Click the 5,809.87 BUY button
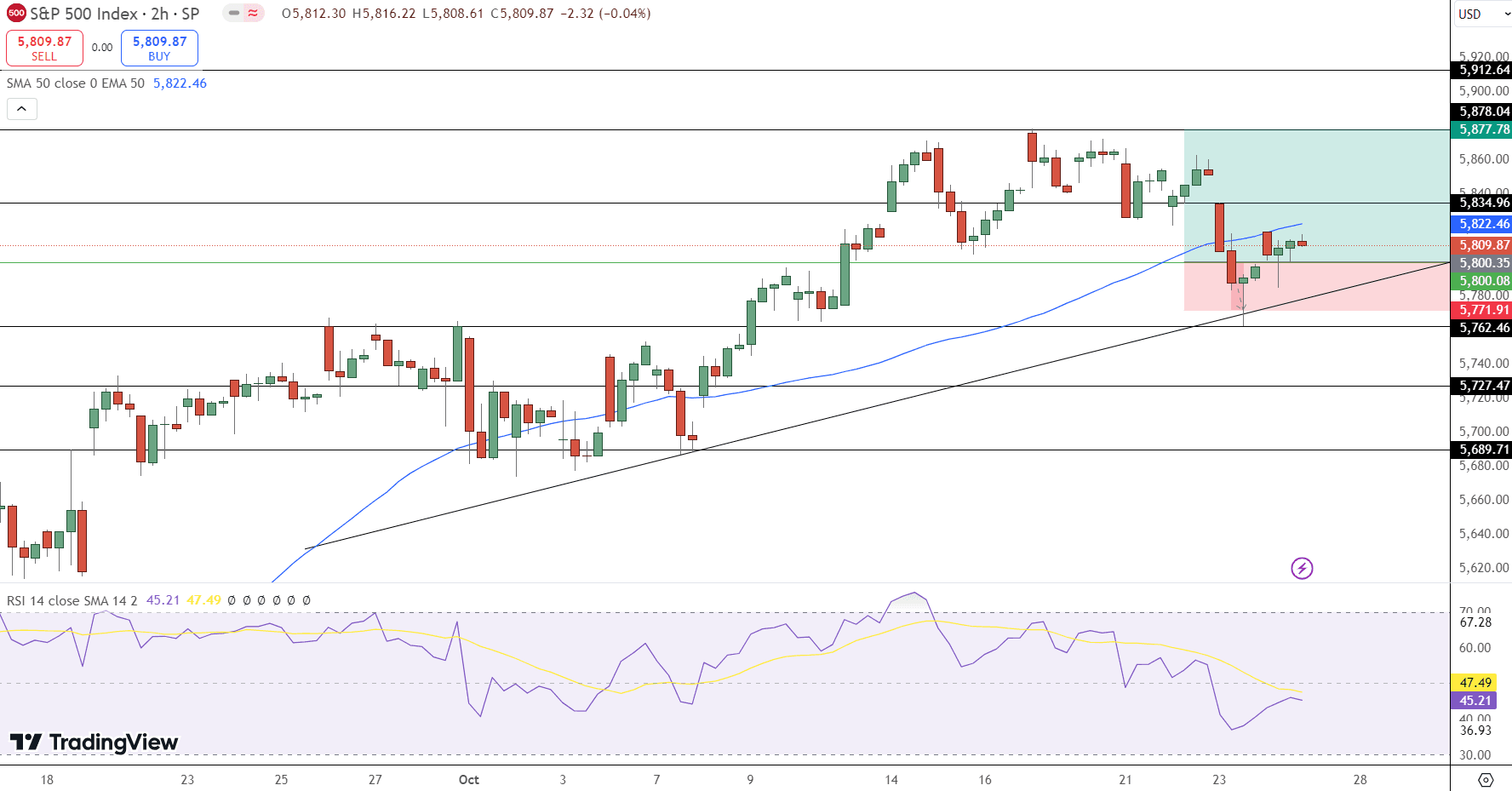The height and width of the screenshot is (791, 1512). click(x=159, y=48)
